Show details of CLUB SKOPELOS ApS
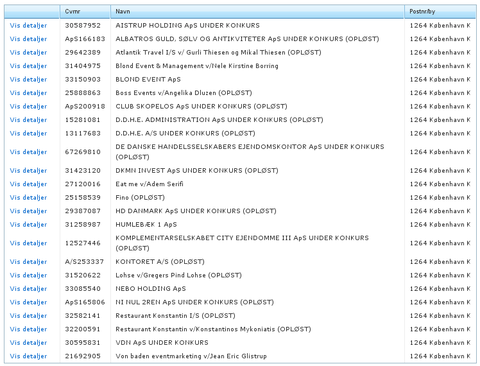The width and height of the screenshot is (480, 366). tap(28, 107)
